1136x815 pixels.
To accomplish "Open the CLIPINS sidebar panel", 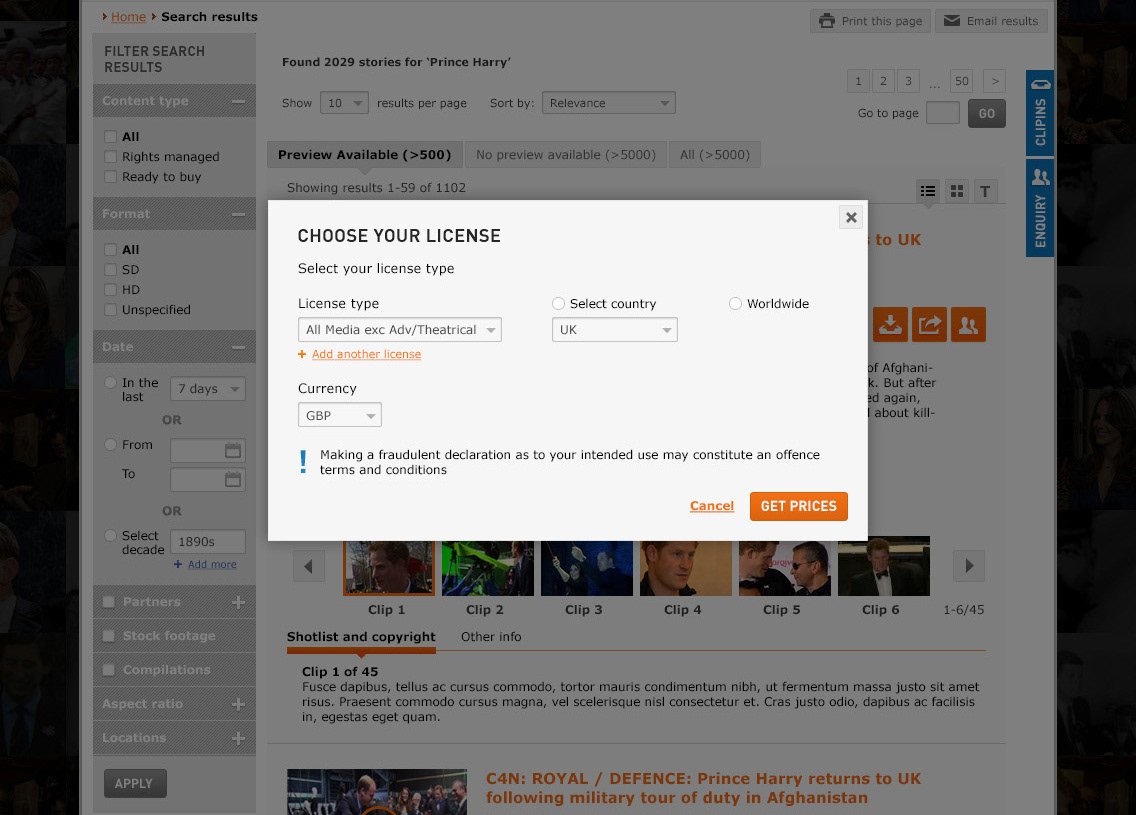I will click(x=1039, y=115).
